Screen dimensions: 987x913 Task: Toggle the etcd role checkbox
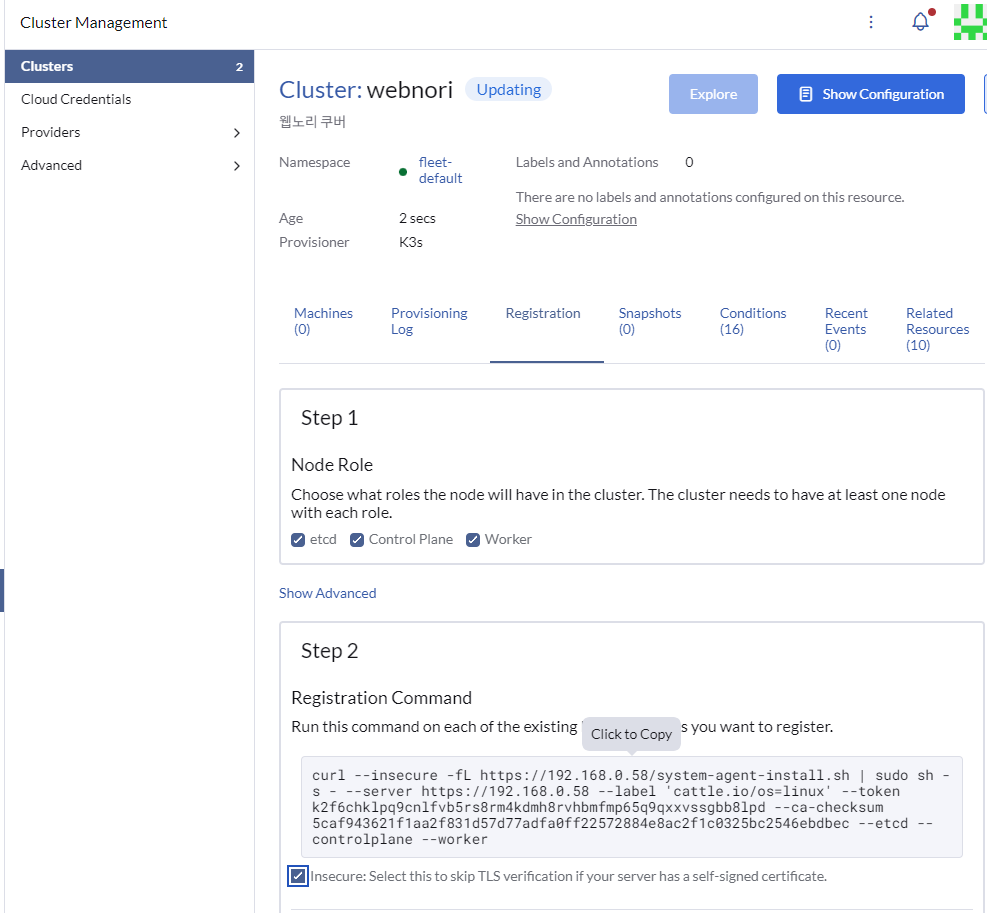coord(298,540)
